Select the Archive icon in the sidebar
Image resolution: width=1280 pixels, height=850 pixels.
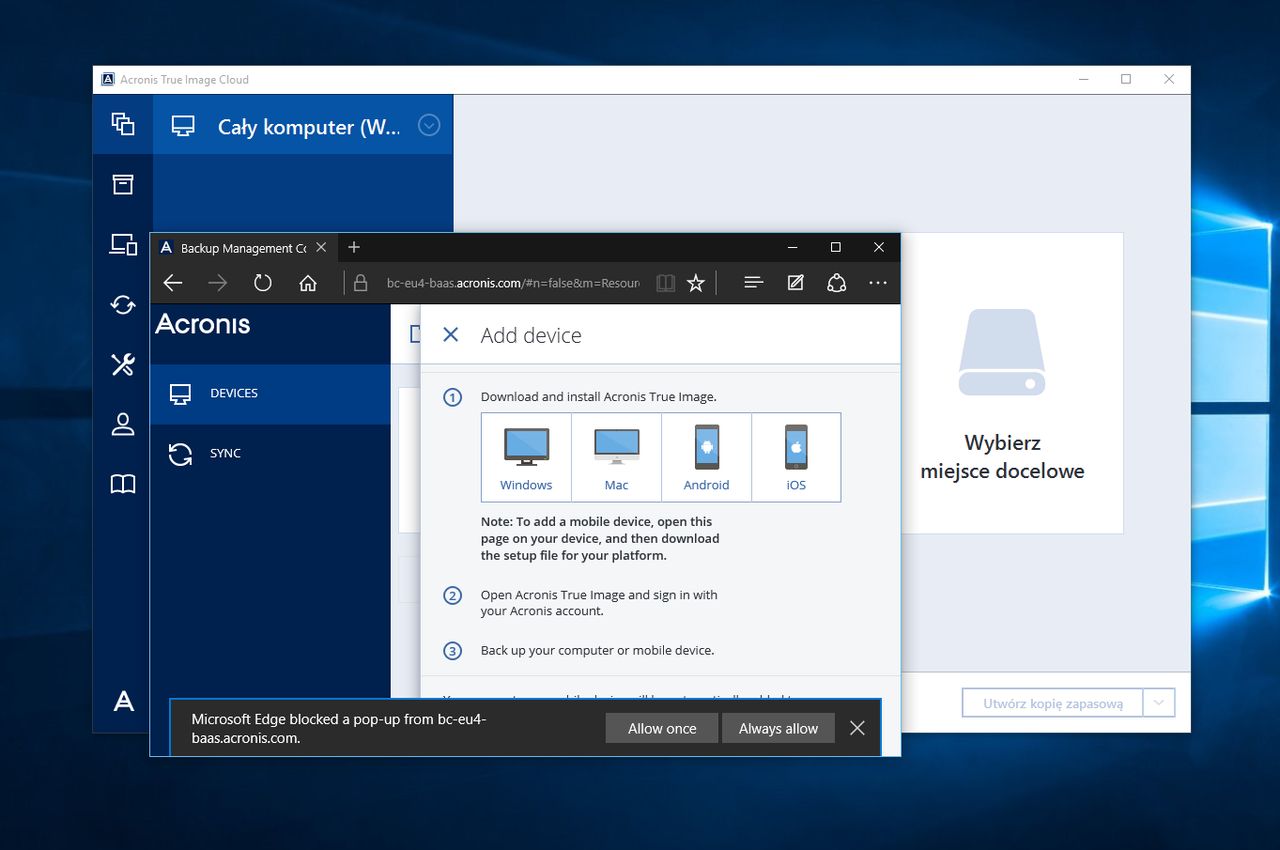123,184
